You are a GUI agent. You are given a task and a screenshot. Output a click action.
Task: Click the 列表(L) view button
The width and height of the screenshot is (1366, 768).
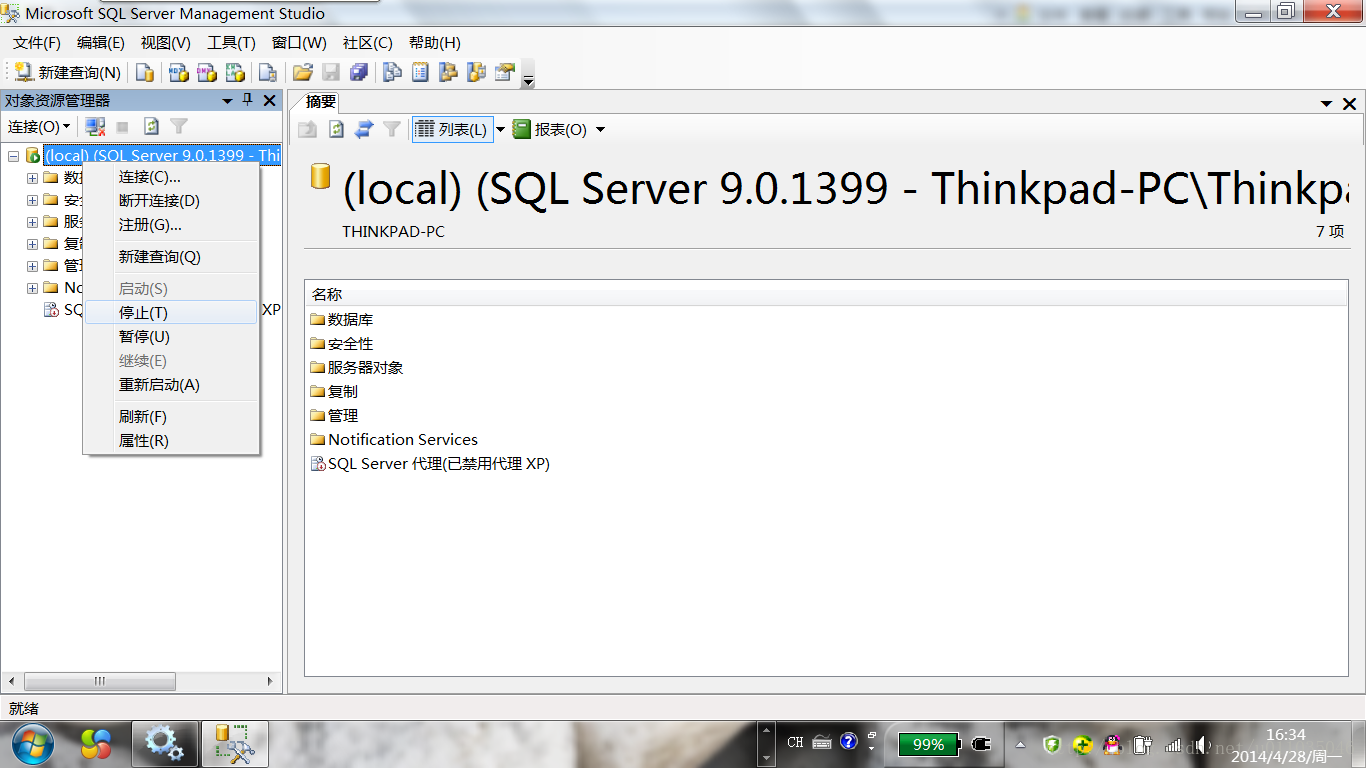coord(452,129)
